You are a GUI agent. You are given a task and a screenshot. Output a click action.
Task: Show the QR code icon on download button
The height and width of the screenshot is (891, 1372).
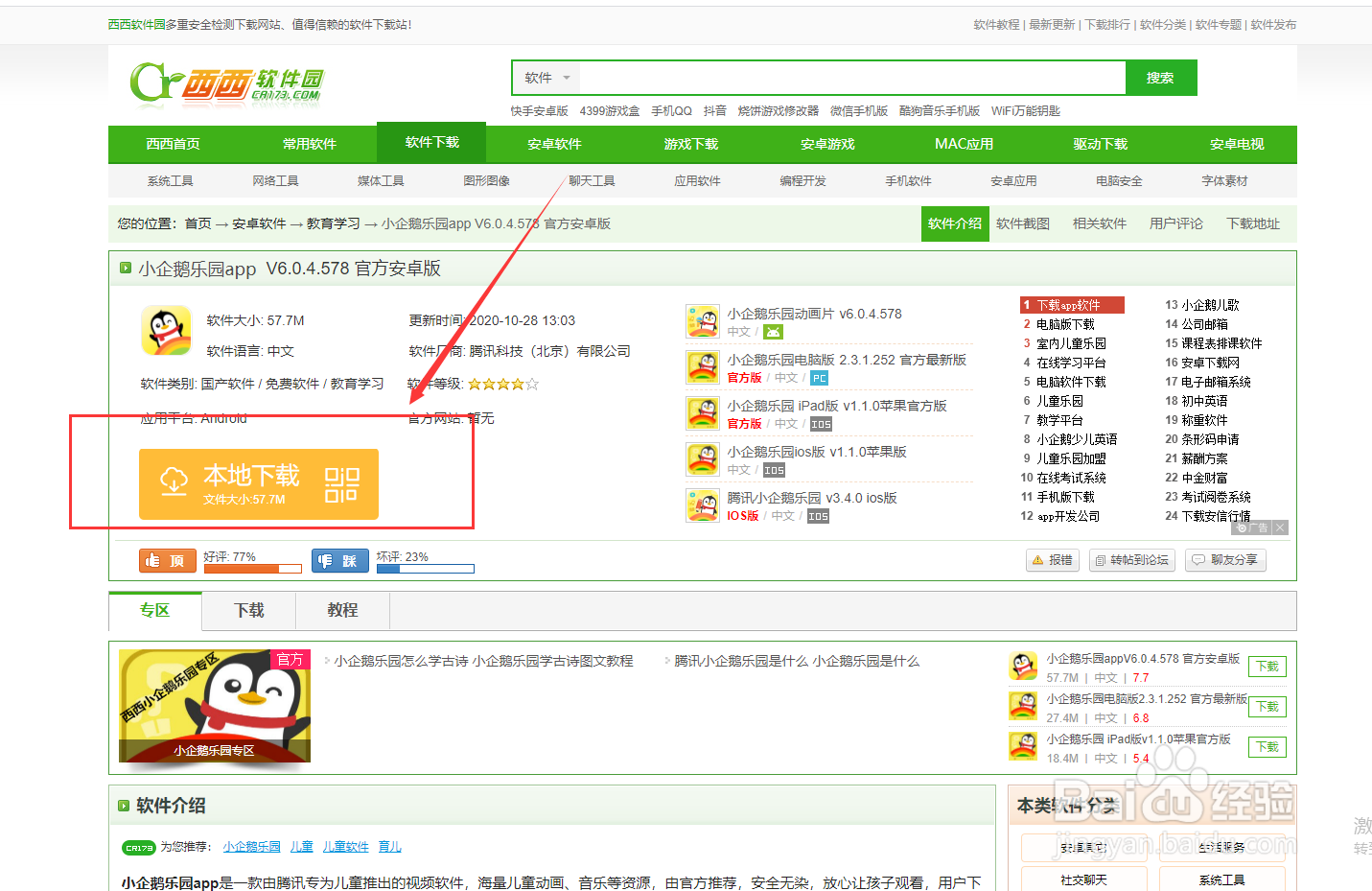(x=341, y=484)
